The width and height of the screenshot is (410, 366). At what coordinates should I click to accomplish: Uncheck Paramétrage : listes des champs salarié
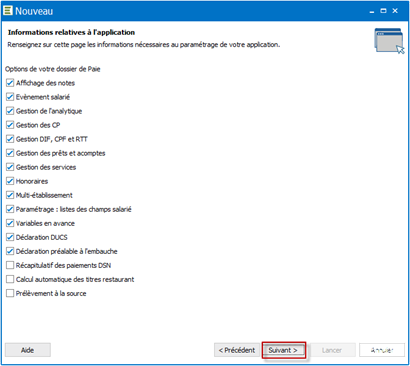click(x=10, y=209)
